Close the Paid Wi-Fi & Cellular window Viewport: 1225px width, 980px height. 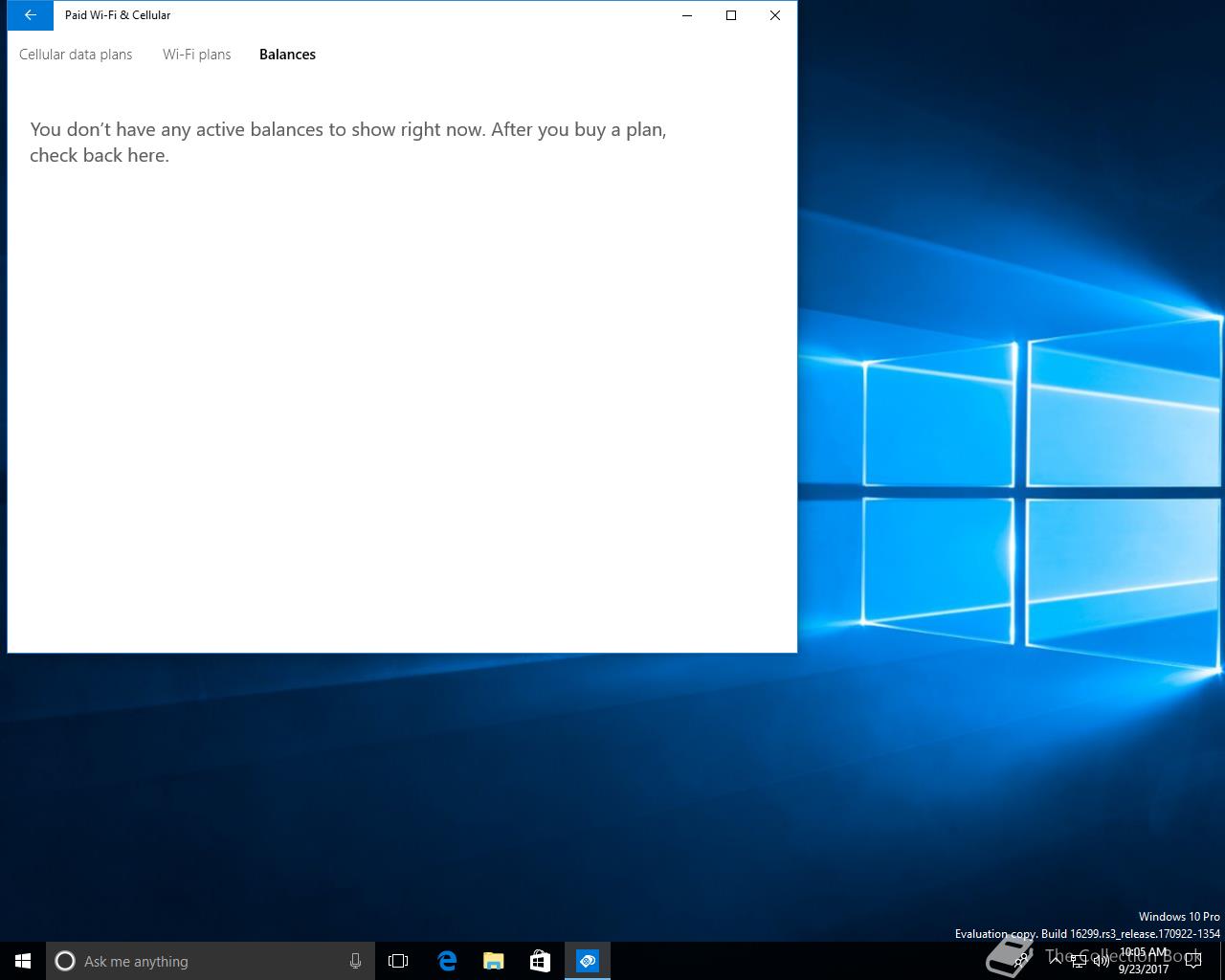pos(775,15)
